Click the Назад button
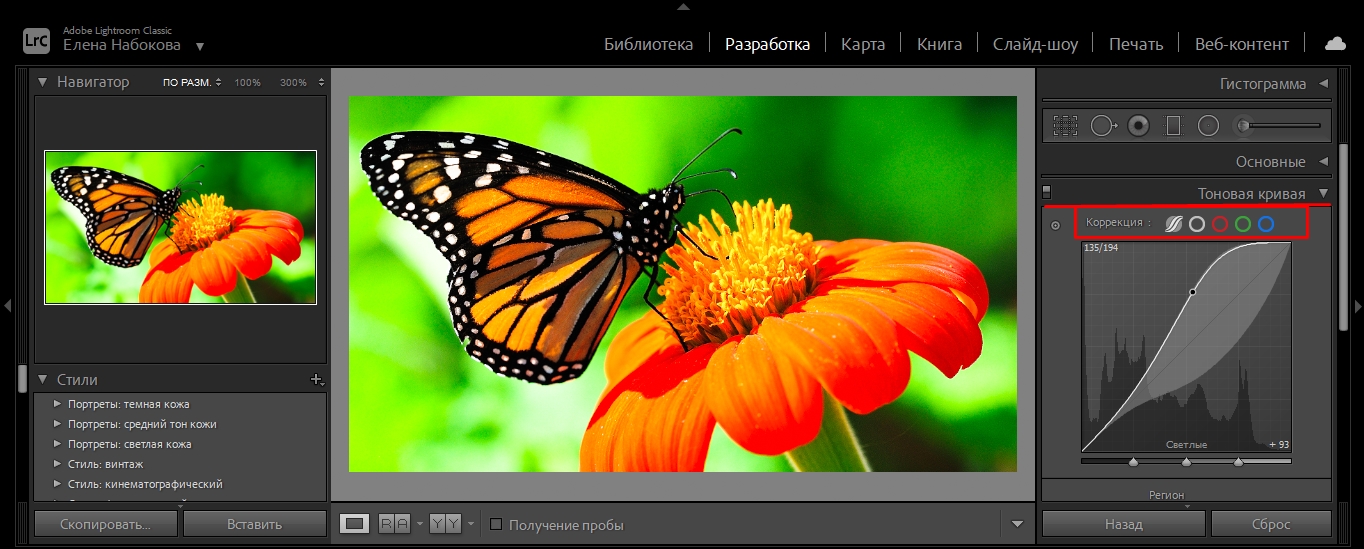 coord(1123,524)
